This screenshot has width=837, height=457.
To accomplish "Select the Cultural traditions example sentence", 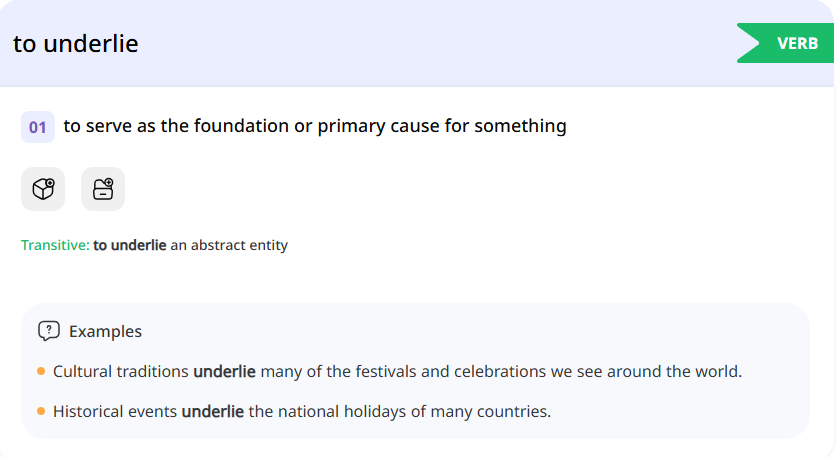I will (x=397, y=372).
